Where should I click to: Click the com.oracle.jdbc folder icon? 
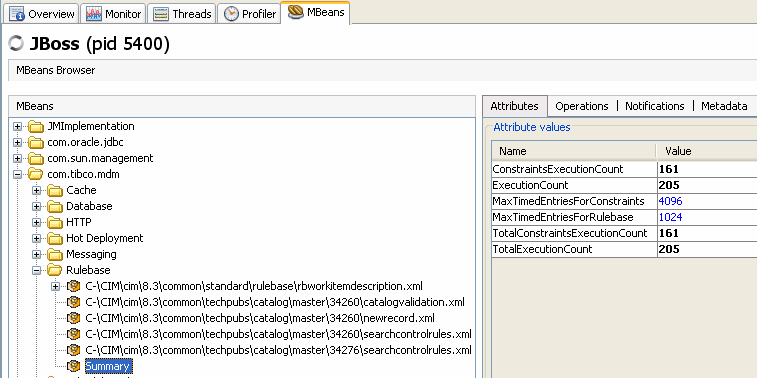click(36, 142)
